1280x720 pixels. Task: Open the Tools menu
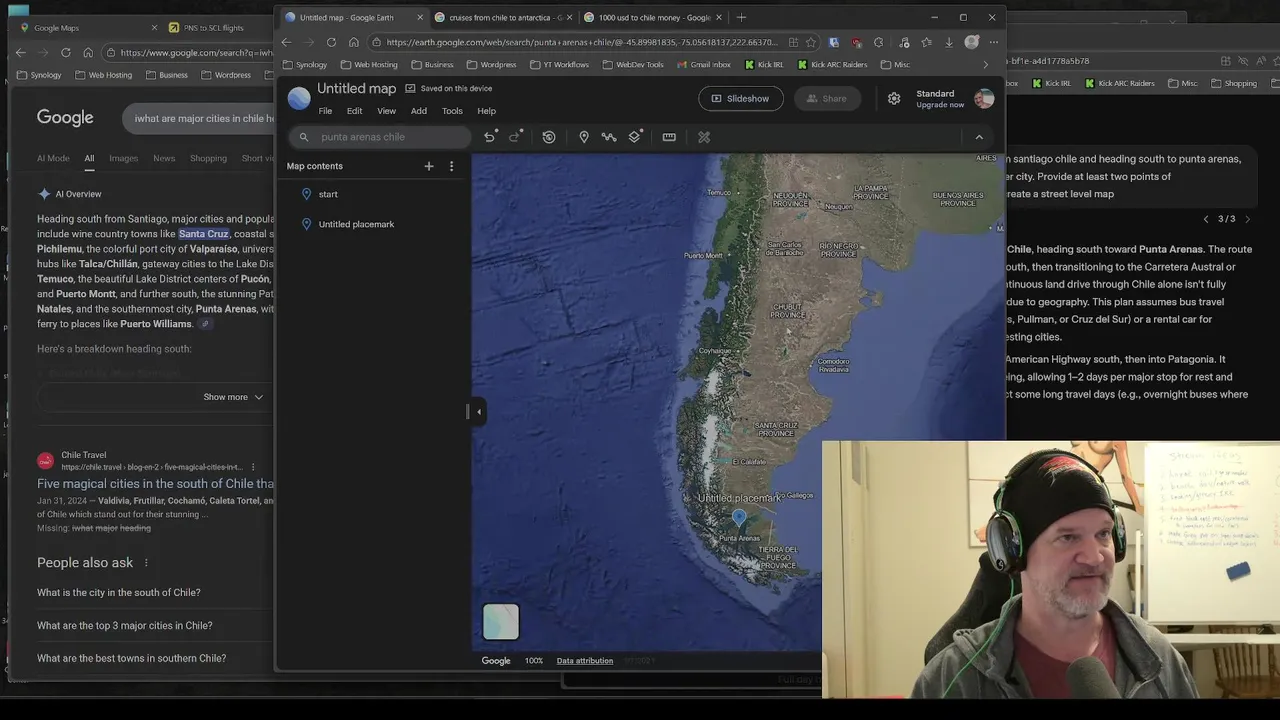coord(452,111)
